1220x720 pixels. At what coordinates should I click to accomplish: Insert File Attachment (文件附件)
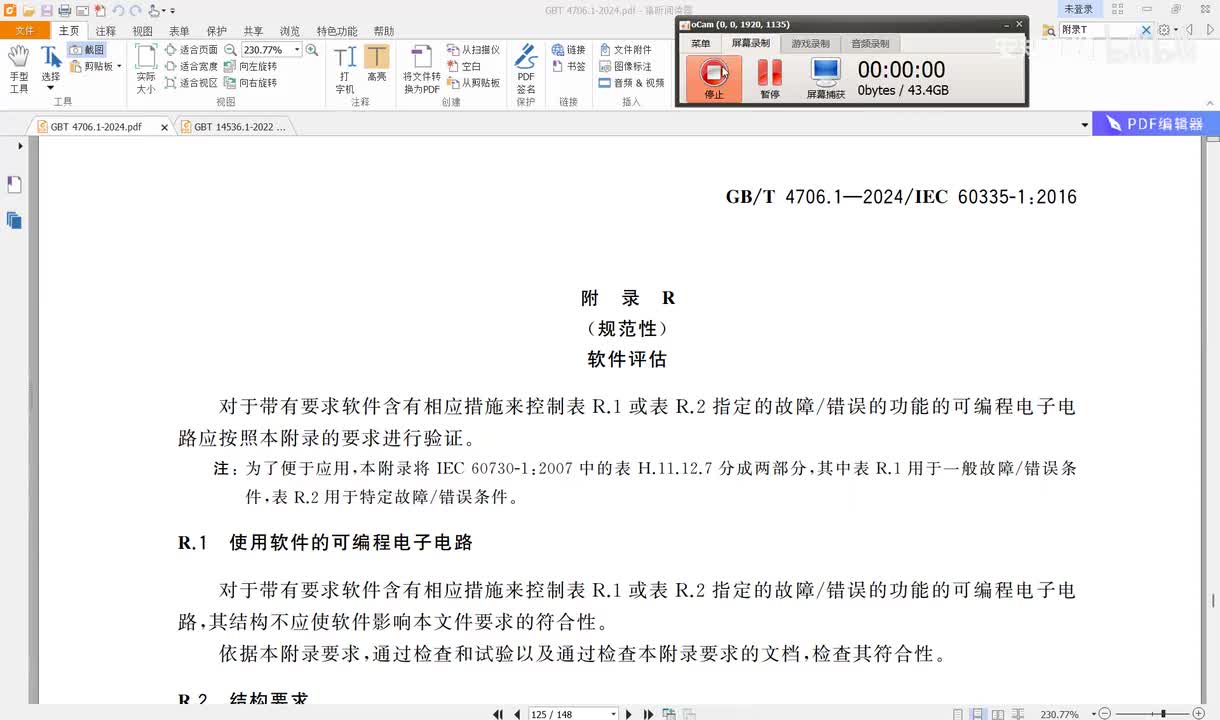pos(625,49)
